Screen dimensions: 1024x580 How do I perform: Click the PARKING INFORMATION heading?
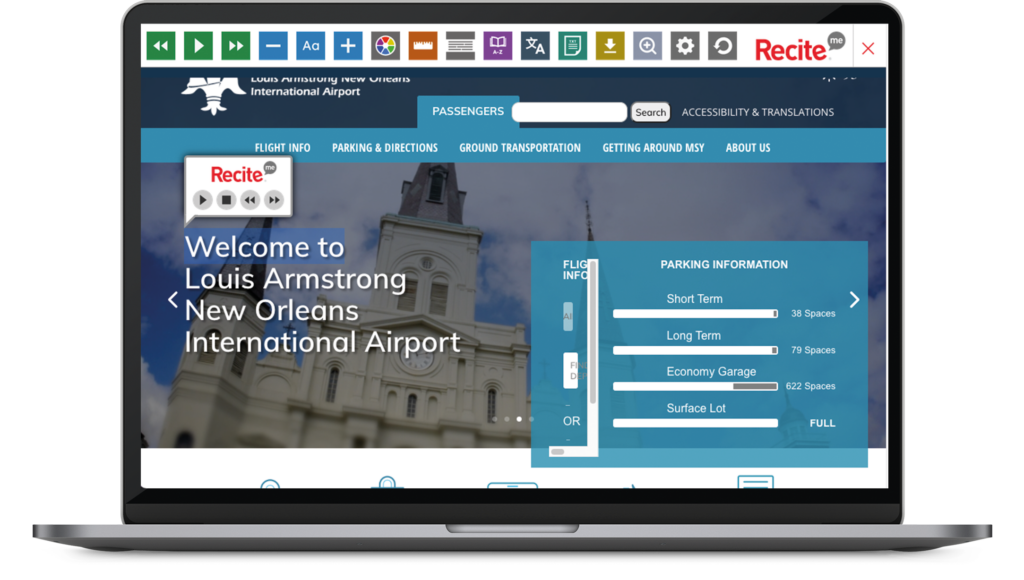724,265
